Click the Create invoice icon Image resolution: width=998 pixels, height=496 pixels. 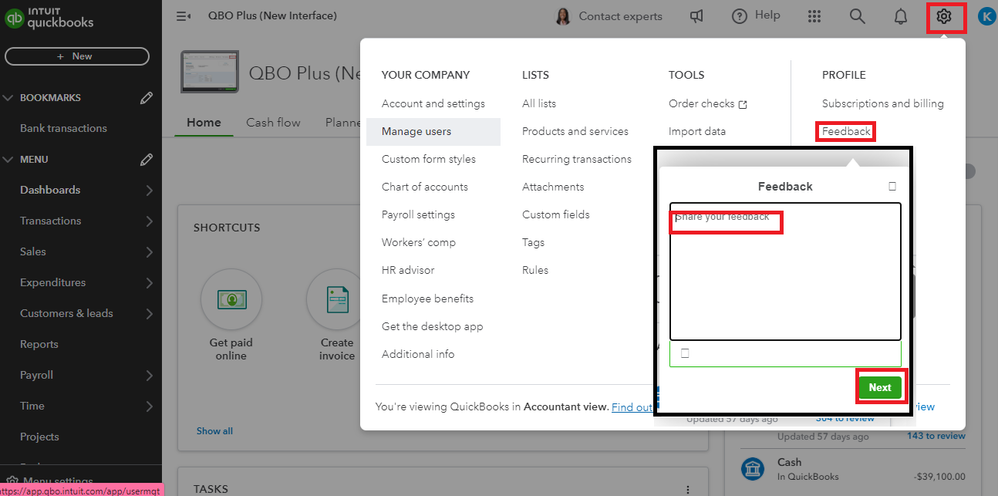click(337, 300)
